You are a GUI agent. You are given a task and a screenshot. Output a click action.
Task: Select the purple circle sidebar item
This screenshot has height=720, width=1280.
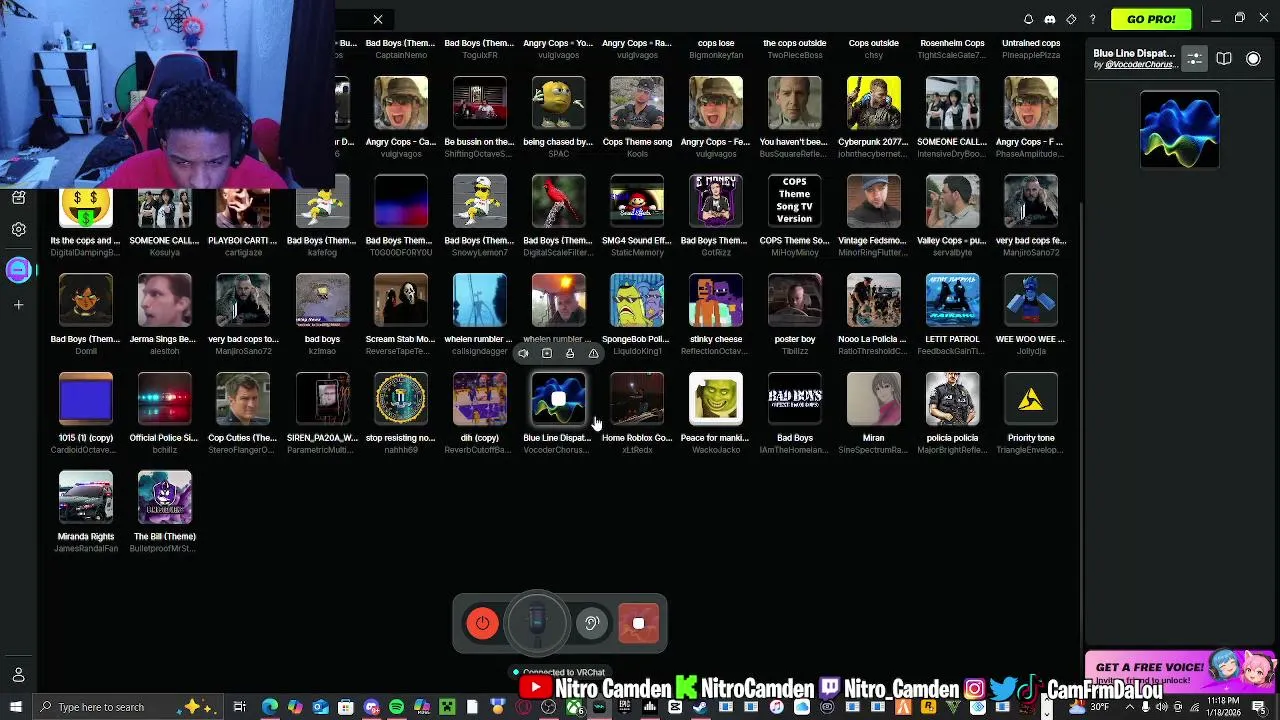18,269
